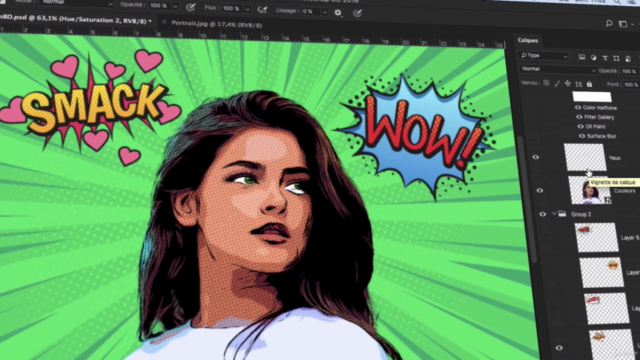This screenshot has width=640, height=360.
Task: Click the search magnifier icon at top right
Action: (x=609, y=23)
